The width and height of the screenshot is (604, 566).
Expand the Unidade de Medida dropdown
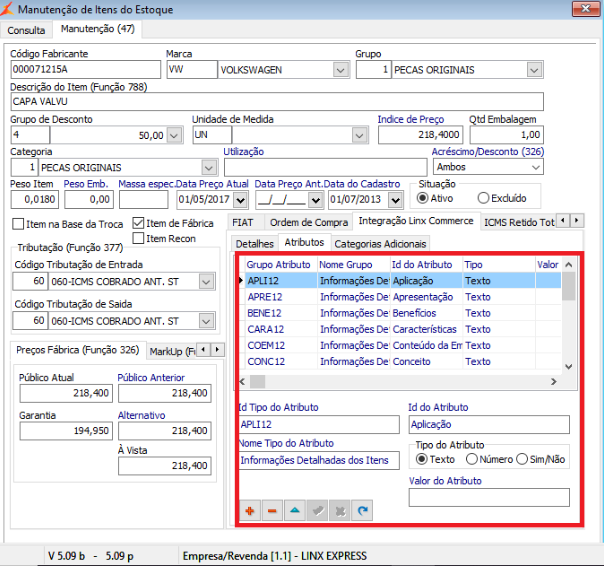(x=359, y=135)
